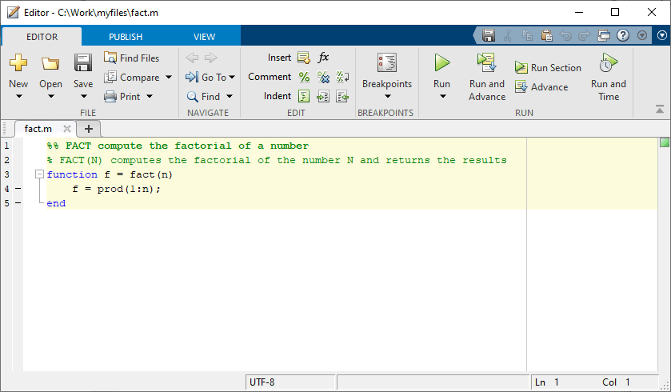Go back with the left navigation arrow
This screenshot has height=392, width=671.
[x=192, y=57]
